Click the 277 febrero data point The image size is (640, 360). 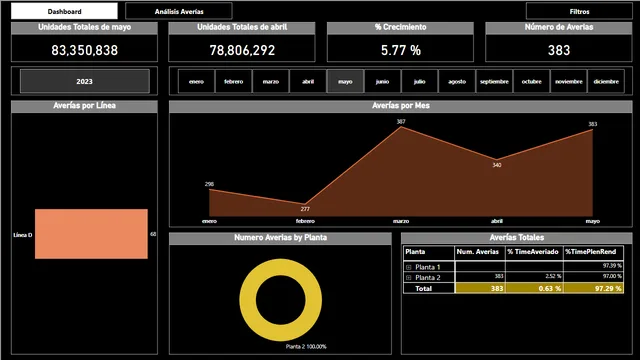coord(305,204)
